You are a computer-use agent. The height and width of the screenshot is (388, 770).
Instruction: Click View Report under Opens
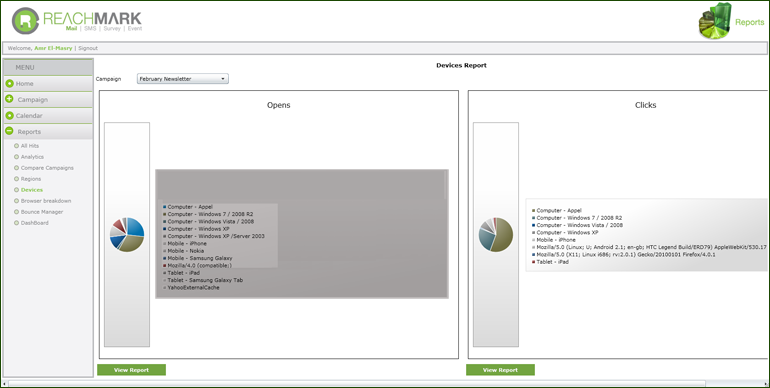[x=131, y=370]
